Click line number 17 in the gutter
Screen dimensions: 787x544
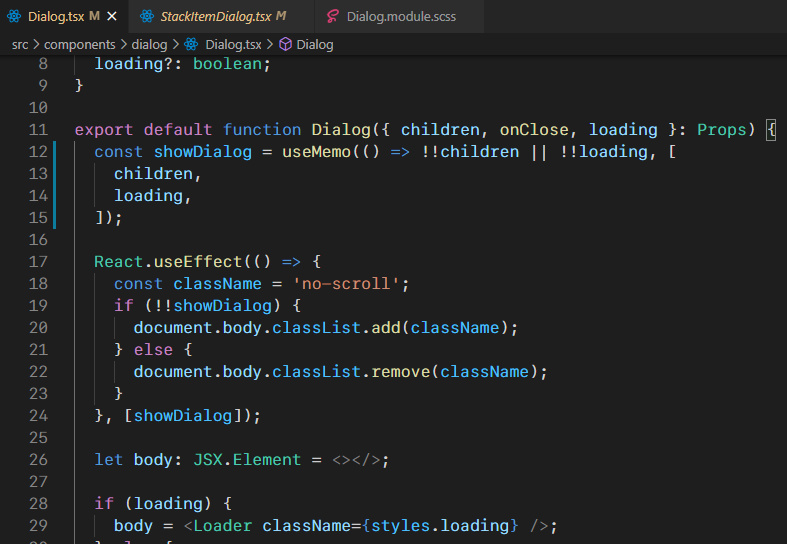pos(38,262)
